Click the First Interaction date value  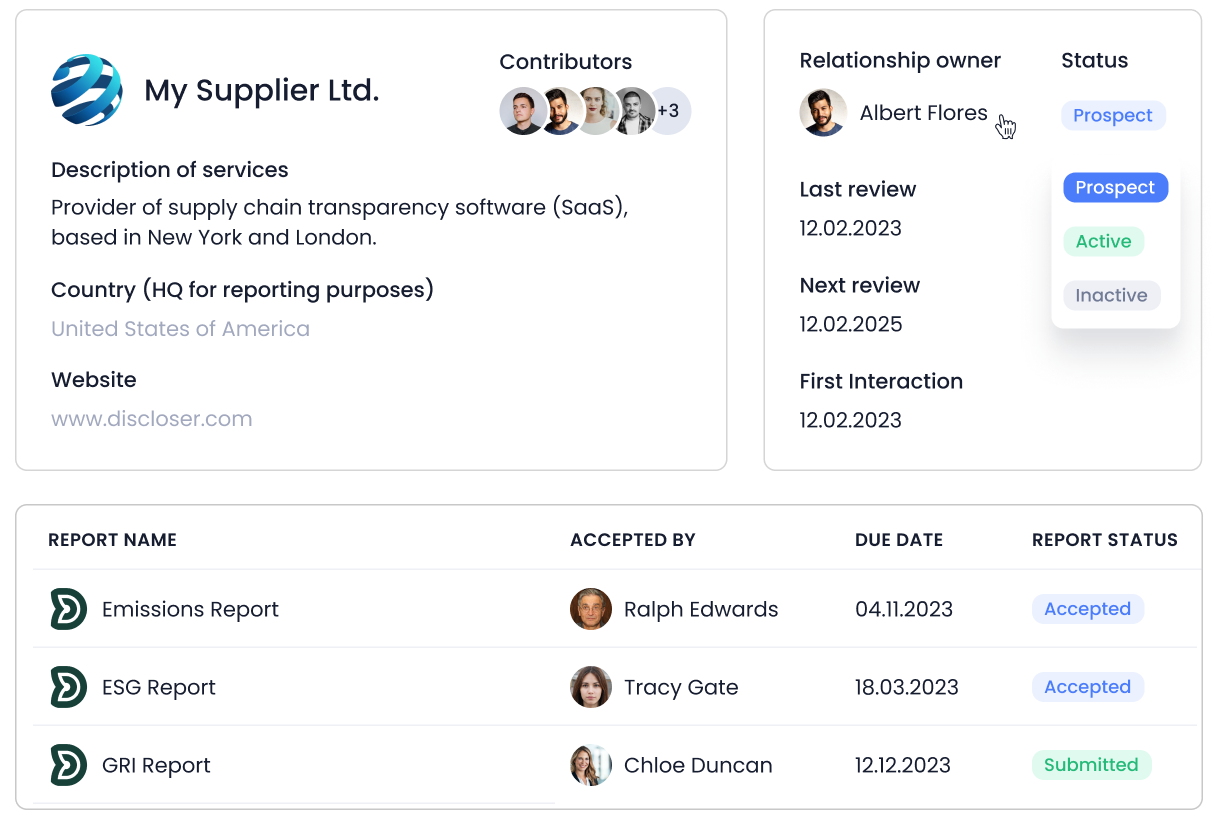click(x=851, y=420)
